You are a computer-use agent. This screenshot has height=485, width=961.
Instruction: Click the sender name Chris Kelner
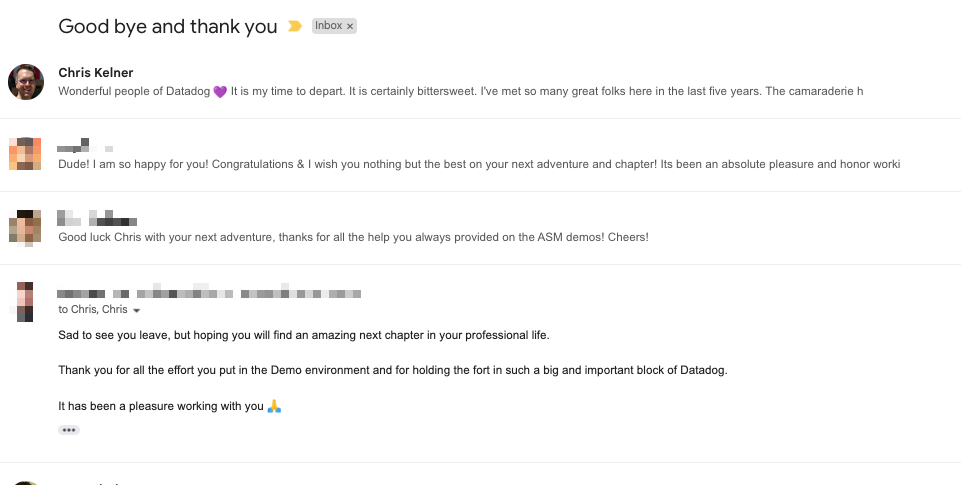coord(96,72)
